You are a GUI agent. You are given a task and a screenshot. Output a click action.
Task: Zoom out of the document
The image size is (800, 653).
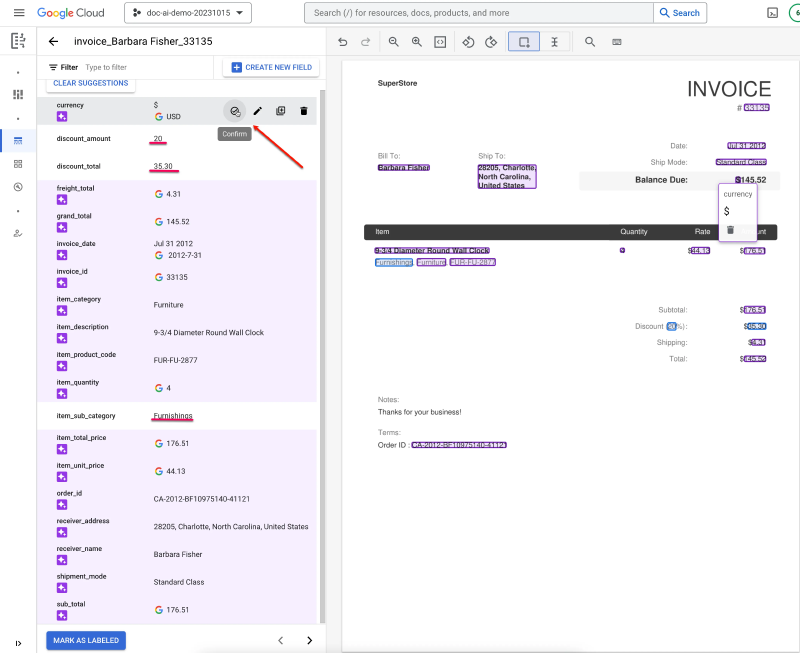pos(393,42)
